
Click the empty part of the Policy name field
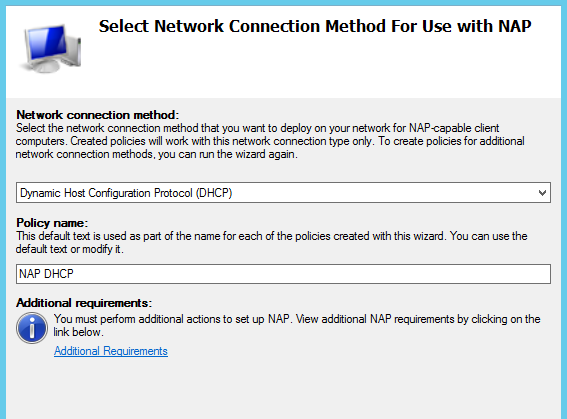pyautogui.click(x=311, y=274)
